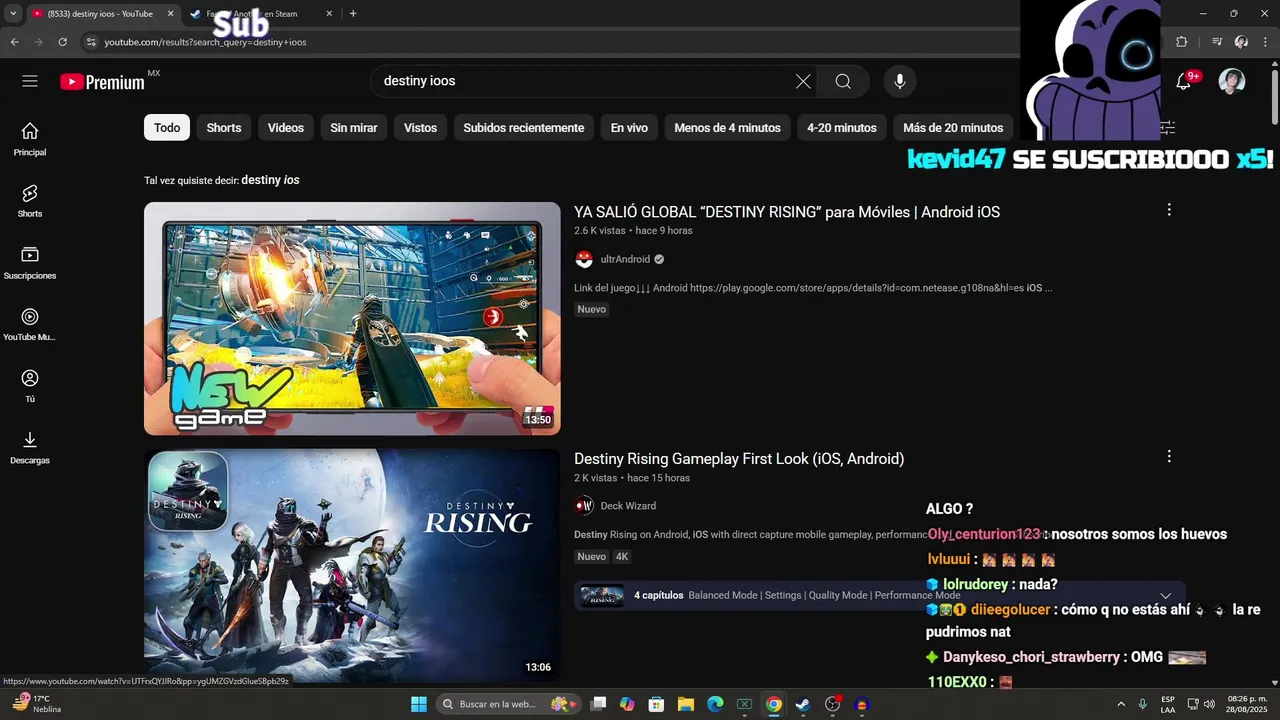Viewport: 1280px width, 720px height.
Task: Open the YouTube hamburger guide menu
Action: (x=30, y=81)
